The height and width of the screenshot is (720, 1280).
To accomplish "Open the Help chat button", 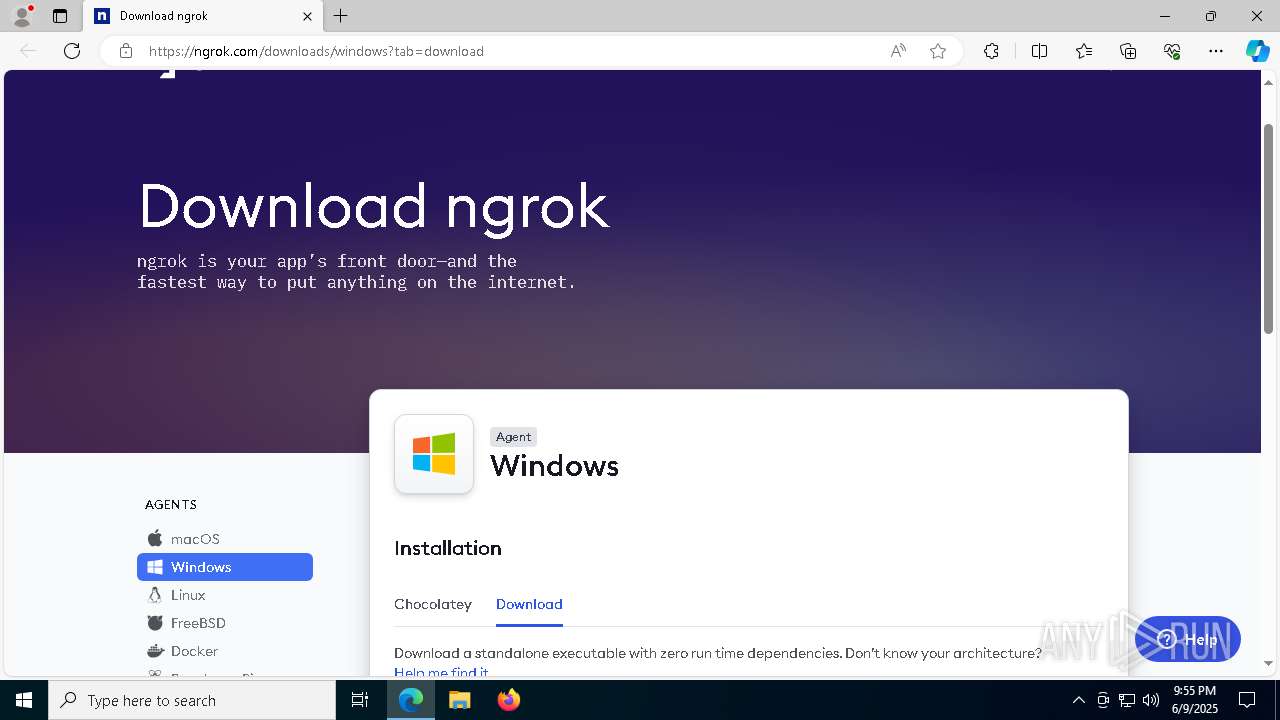I will pyautogui.click(x=1188, y=639).
